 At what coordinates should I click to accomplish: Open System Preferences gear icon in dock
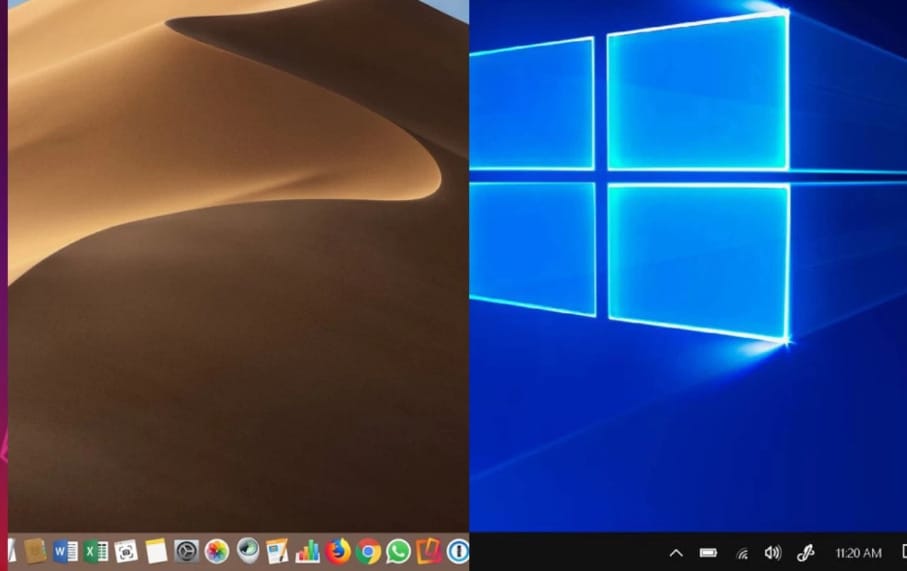[187, 551]
